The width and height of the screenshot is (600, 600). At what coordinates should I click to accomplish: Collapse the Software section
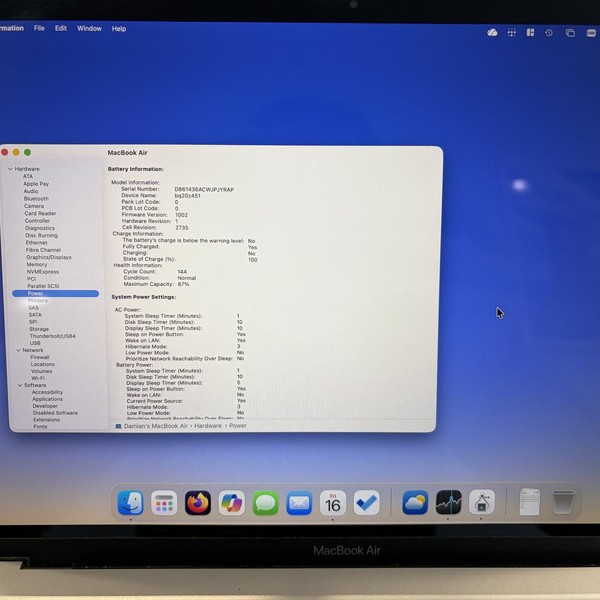click(x=20, y=385)
